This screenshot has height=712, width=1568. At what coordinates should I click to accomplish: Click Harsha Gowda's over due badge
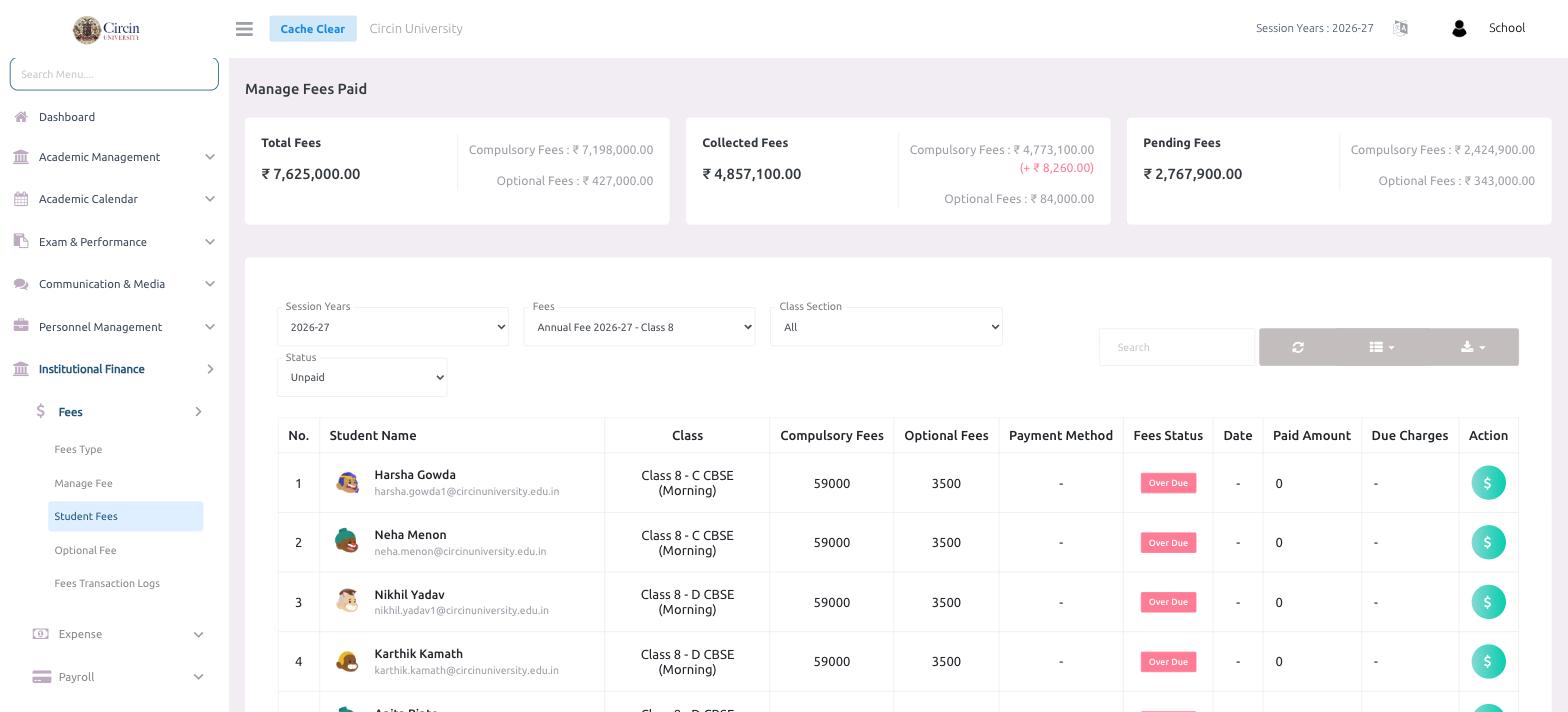pyautogui.click(x=1168, y=483)
